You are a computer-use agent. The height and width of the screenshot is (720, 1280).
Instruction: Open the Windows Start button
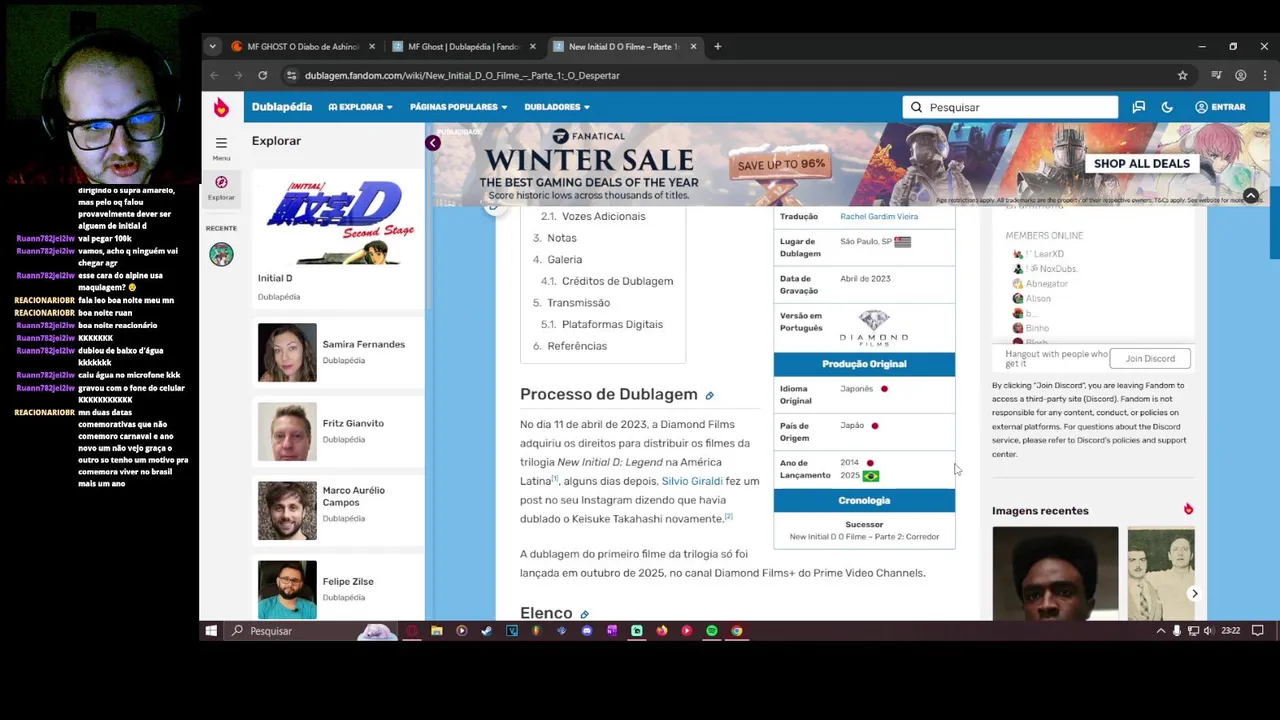click(211, 631)
